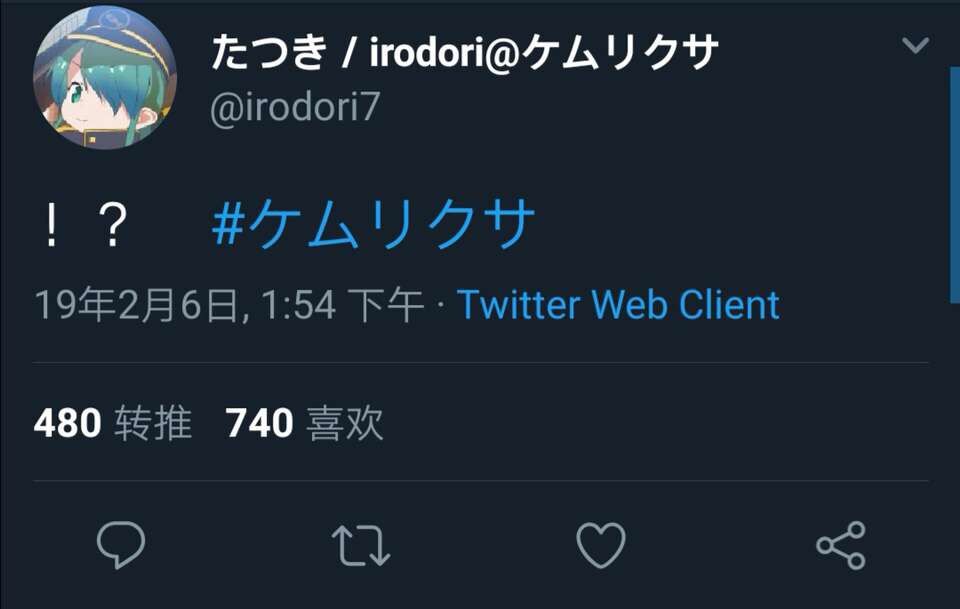Click the 1:54 下午 time text
This screenshot has width=960, height=609.
point(343,304)
